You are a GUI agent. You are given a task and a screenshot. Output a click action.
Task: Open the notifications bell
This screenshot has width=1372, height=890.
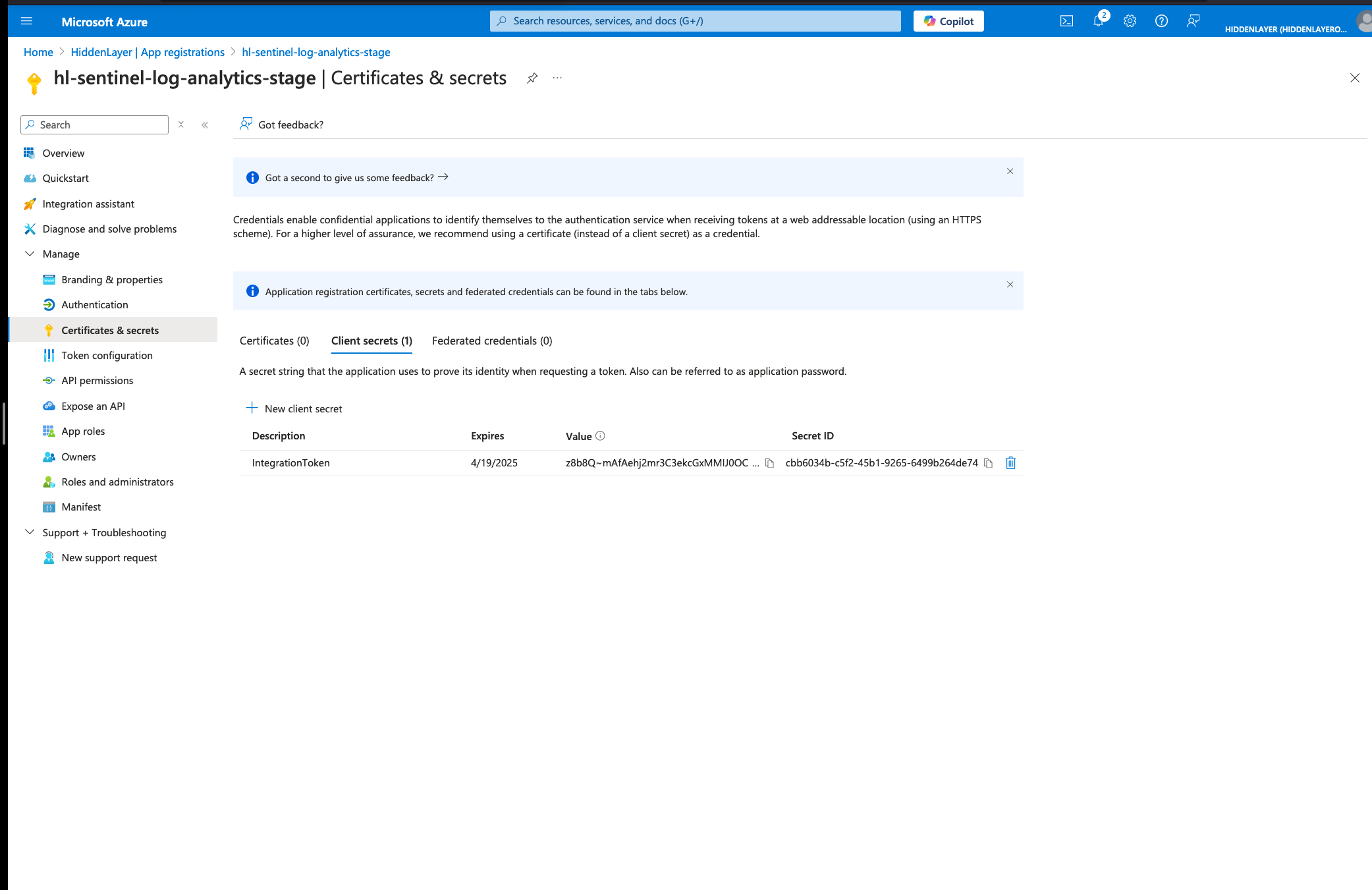tap(1098, 21)
